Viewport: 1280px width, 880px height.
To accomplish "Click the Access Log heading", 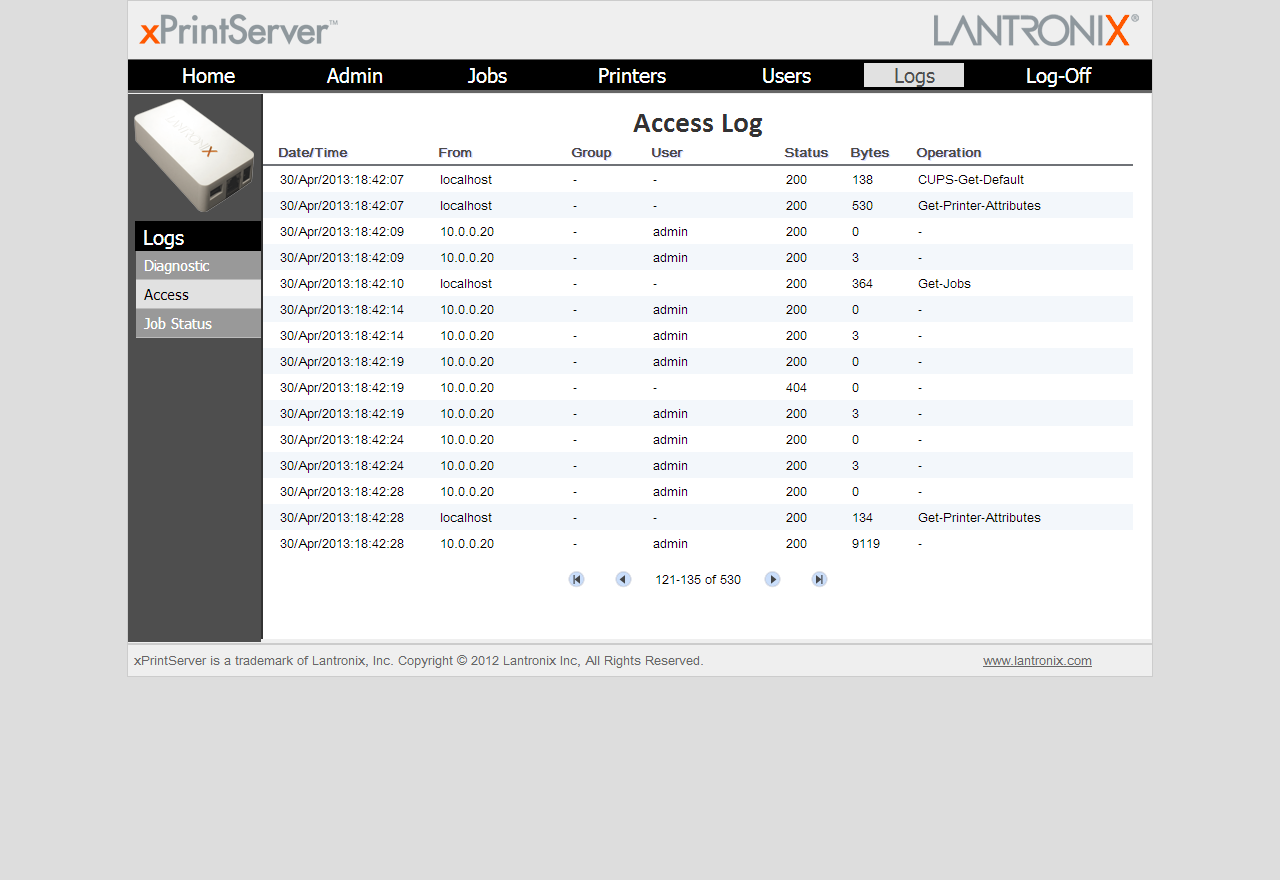I will click(698, 123).
